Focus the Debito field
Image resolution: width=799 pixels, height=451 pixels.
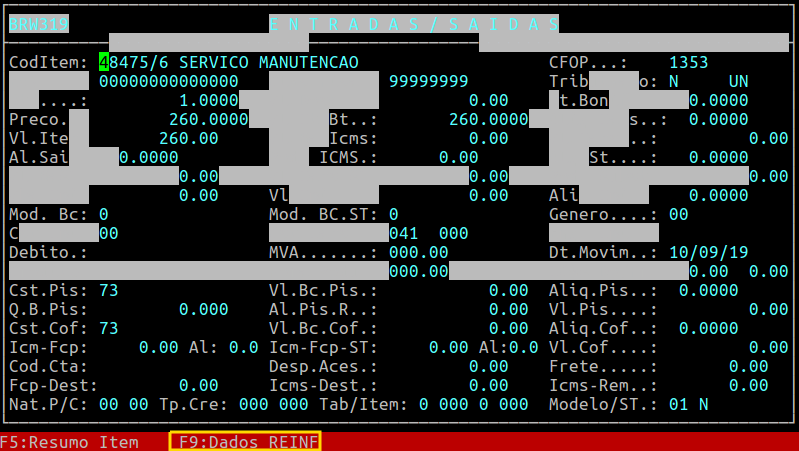click(x=150, y=252)
